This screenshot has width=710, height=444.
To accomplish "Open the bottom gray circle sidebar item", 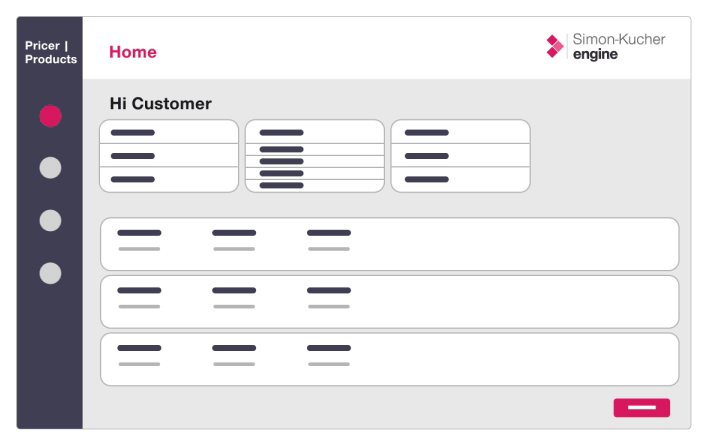I will (x=50, y=273).
